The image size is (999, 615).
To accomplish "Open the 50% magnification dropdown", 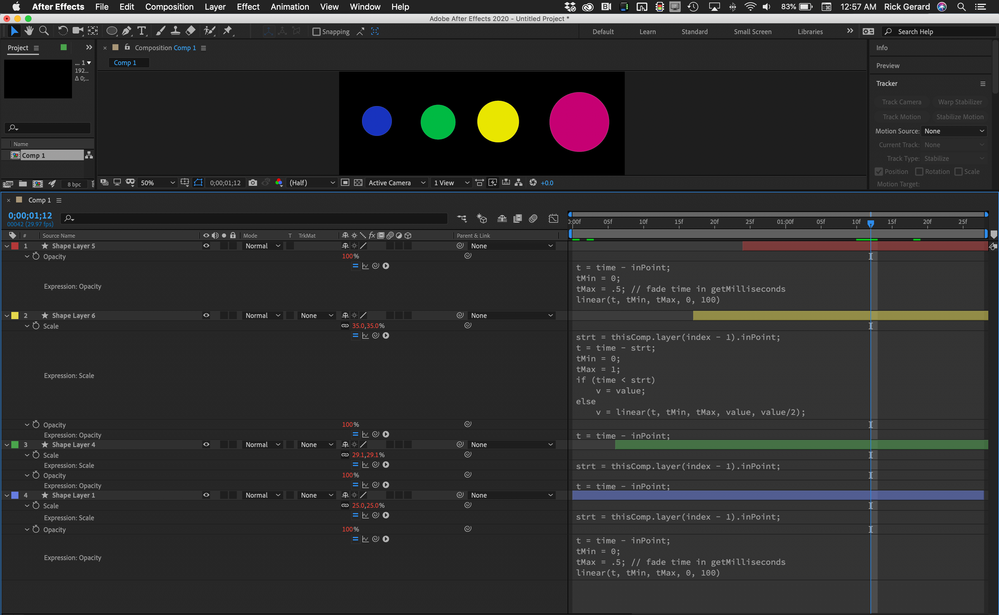I will tap(158, 183).
